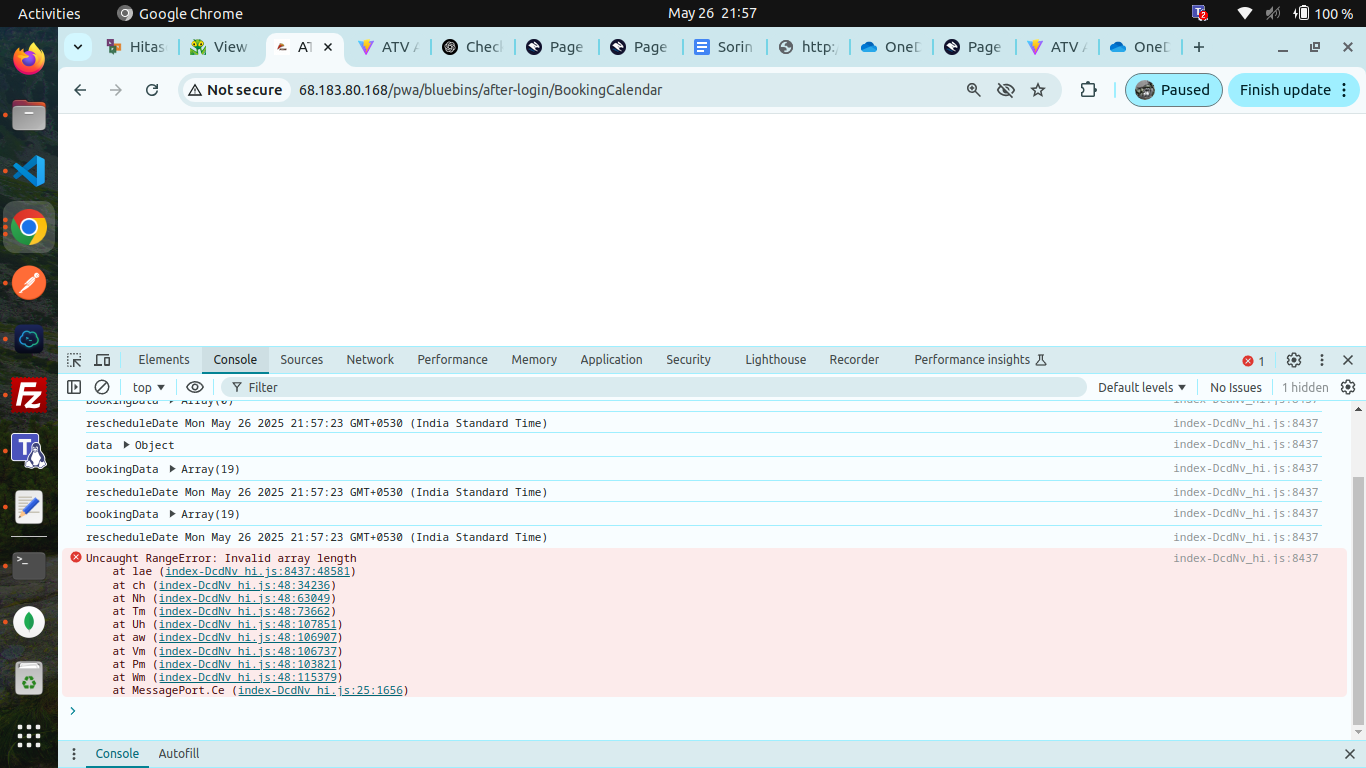Open Default levels dropdown
The image size is (1366, 768).
(1142, 387)
